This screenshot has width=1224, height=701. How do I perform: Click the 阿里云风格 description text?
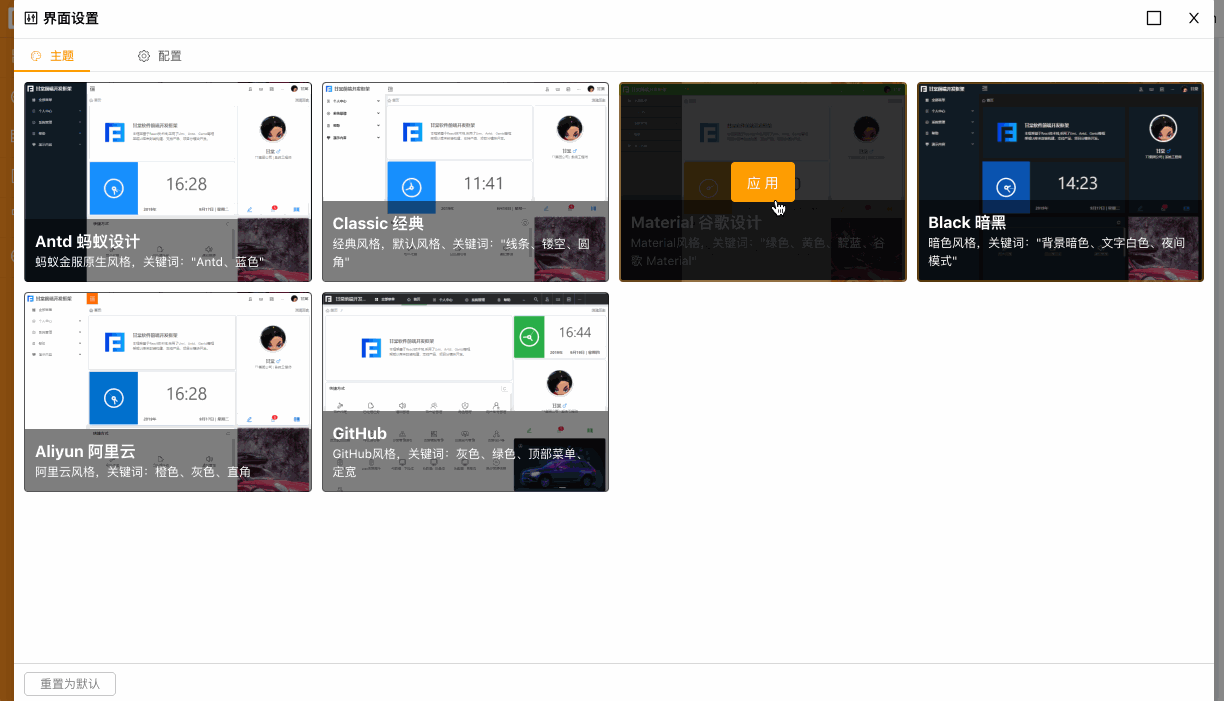[143, 472]
